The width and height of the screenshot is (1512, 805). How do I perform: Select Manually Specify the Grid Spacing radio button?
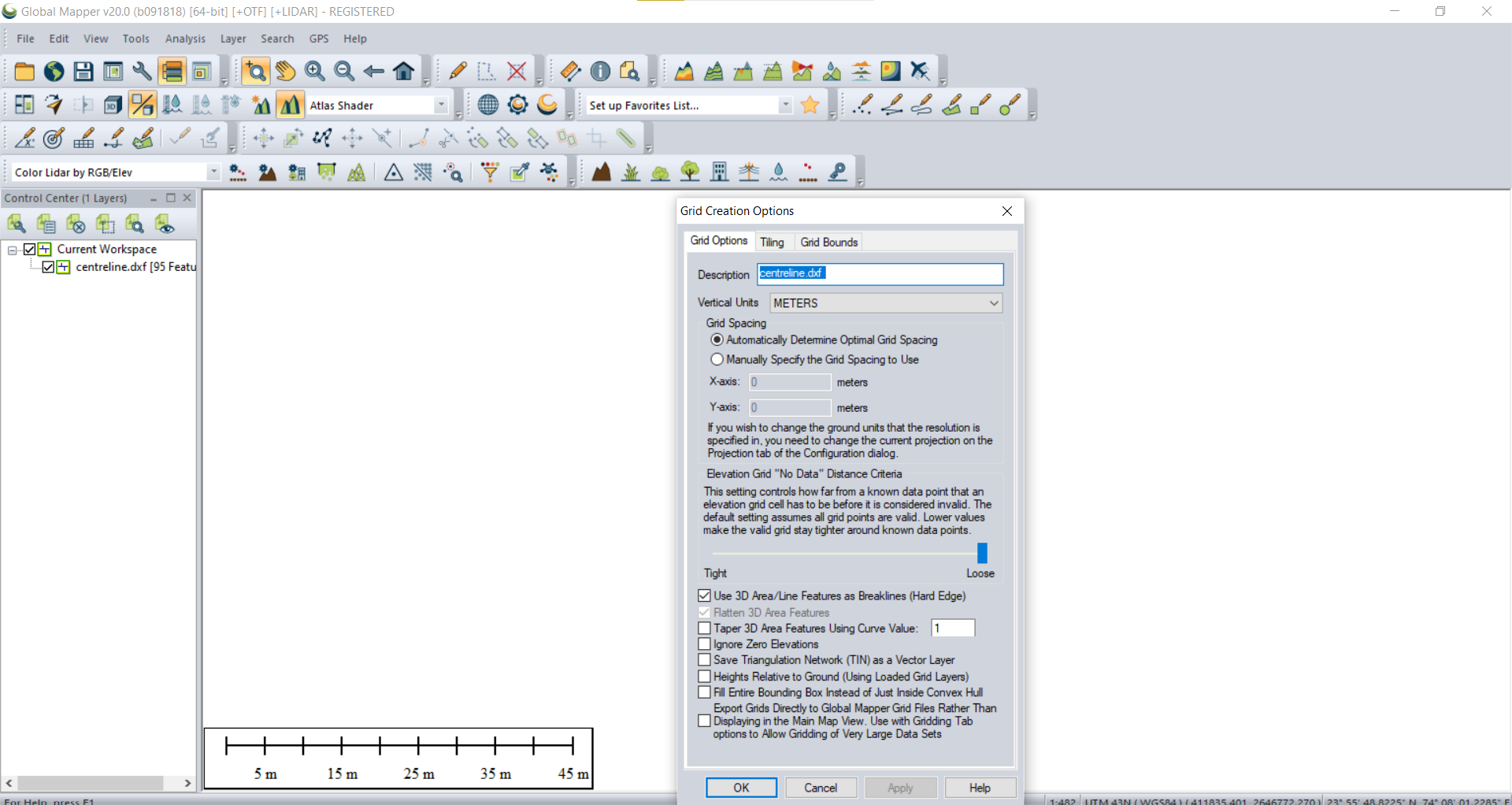tap(717, 360)
